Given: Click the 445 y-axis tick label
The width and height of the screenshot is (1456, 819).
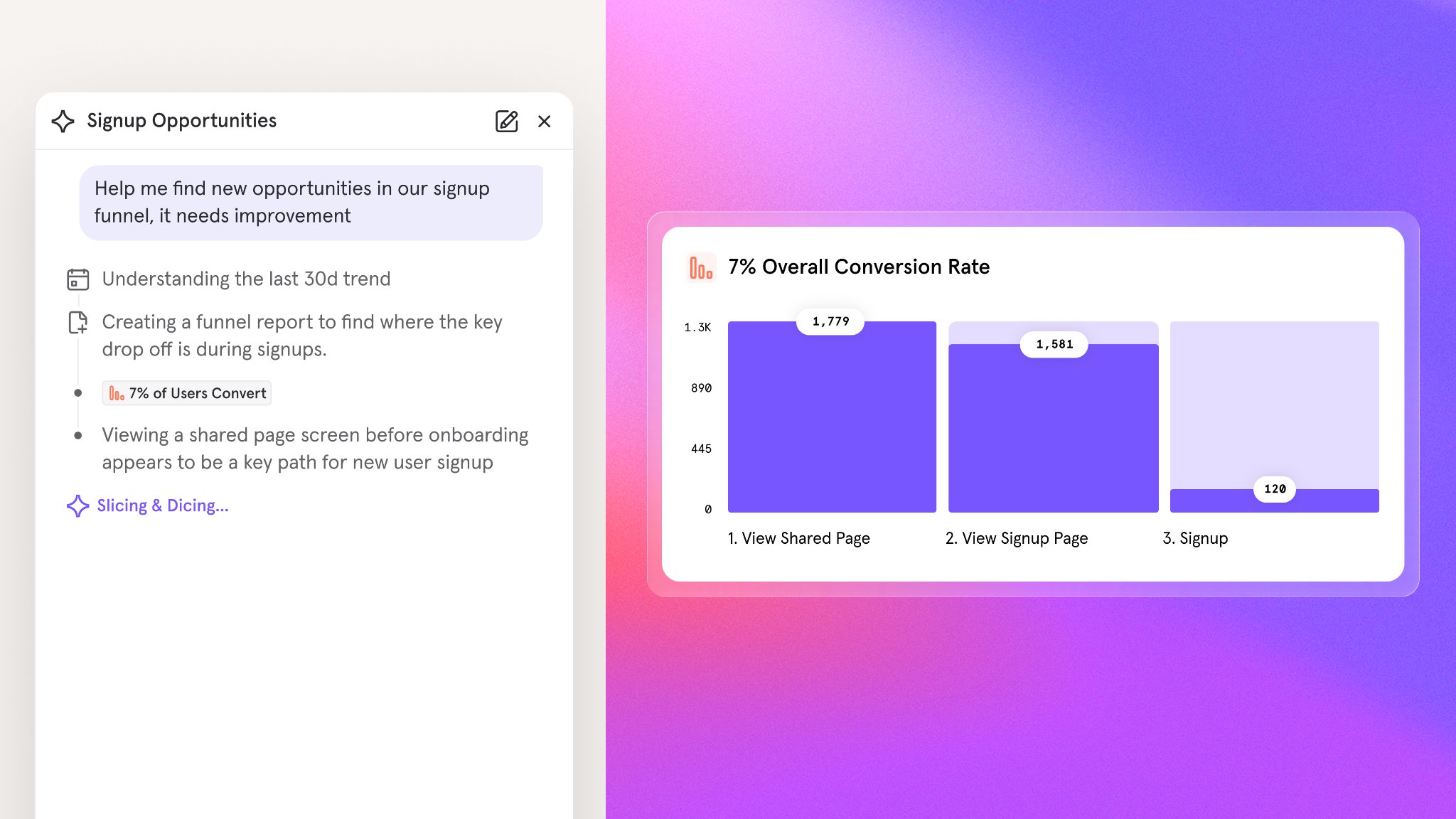Looking at the screenshot, I should click(701, 449).
